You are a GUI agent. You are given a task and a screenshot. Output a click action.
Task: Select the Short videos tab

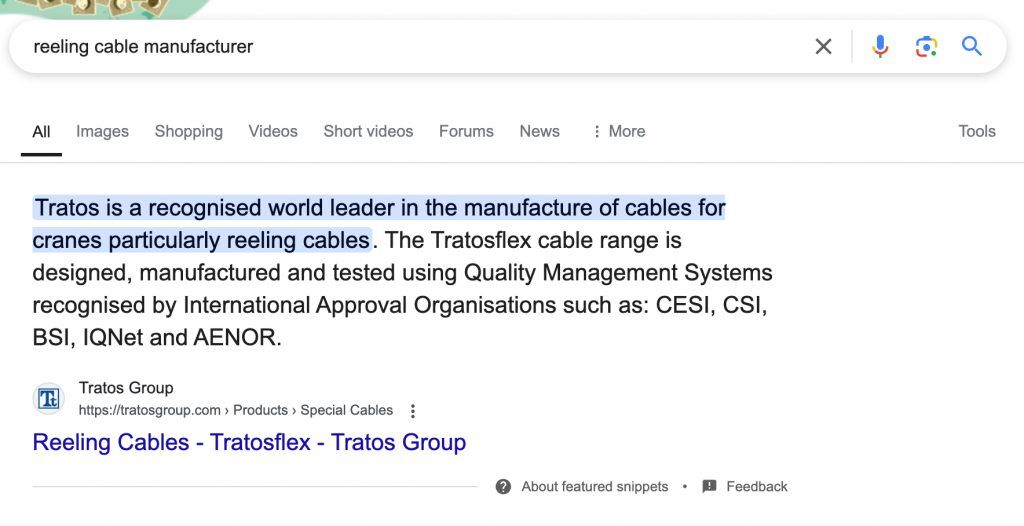click(x=368, y=131)
